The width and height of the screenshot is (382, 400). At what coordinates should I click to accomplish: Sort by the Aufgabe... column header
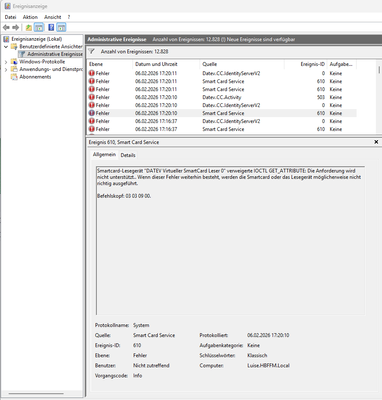341,64
